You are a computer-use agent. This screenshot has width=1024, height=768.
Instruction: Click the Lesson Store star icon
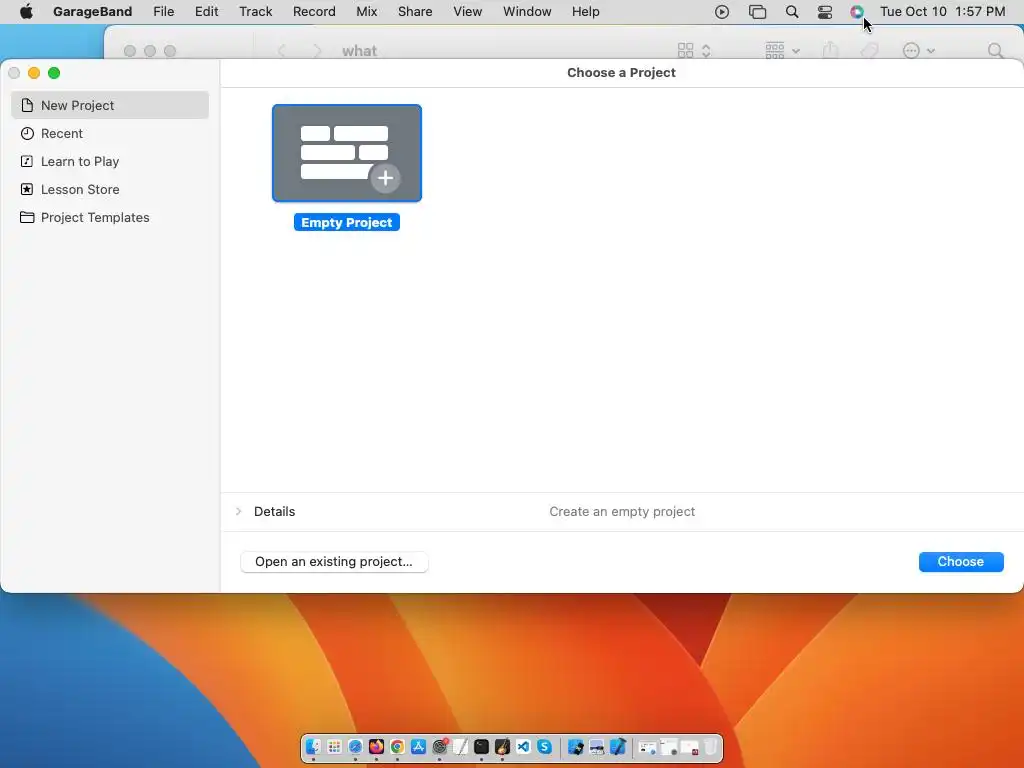[x=27, y=189]
